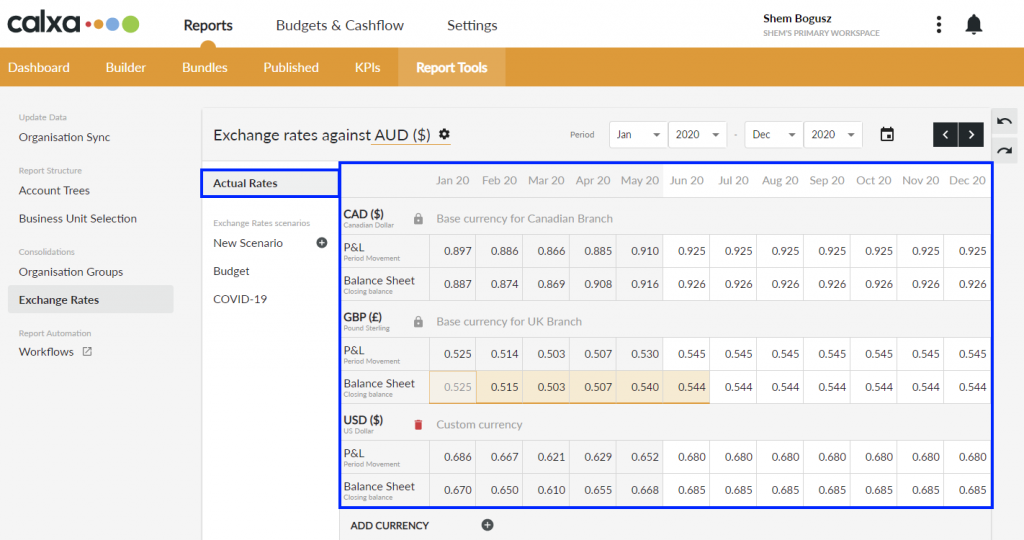Select the Report Tools tab

(451, 67)
